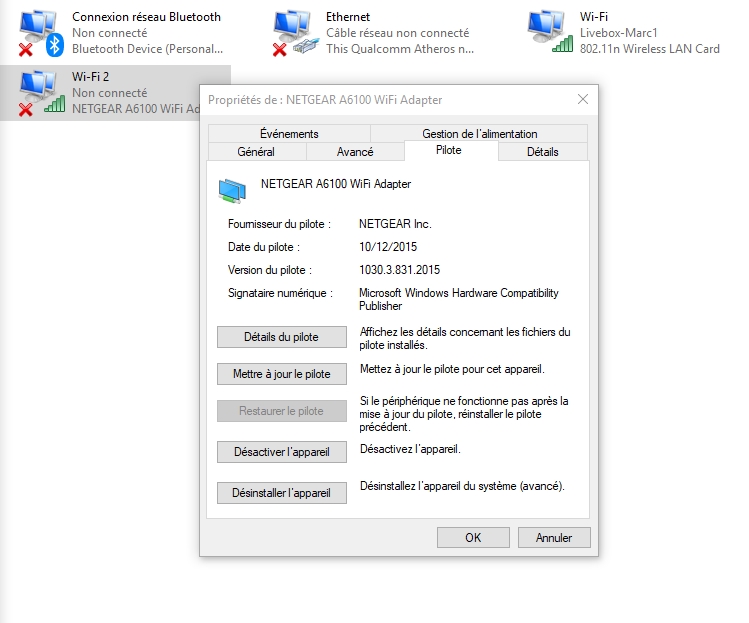
Task: Cancel with the Annuler button
Action: coord(554,537)
